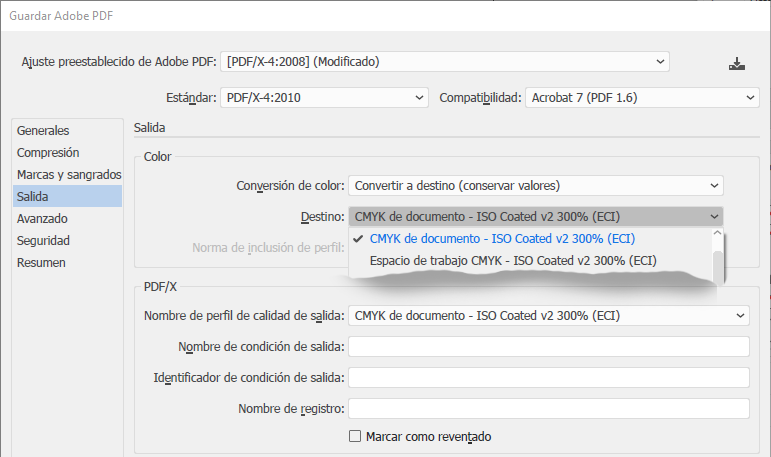Click Nombre de condición de salida field
Viewport: 771px width, 457px height.
(x=549, y=346)
